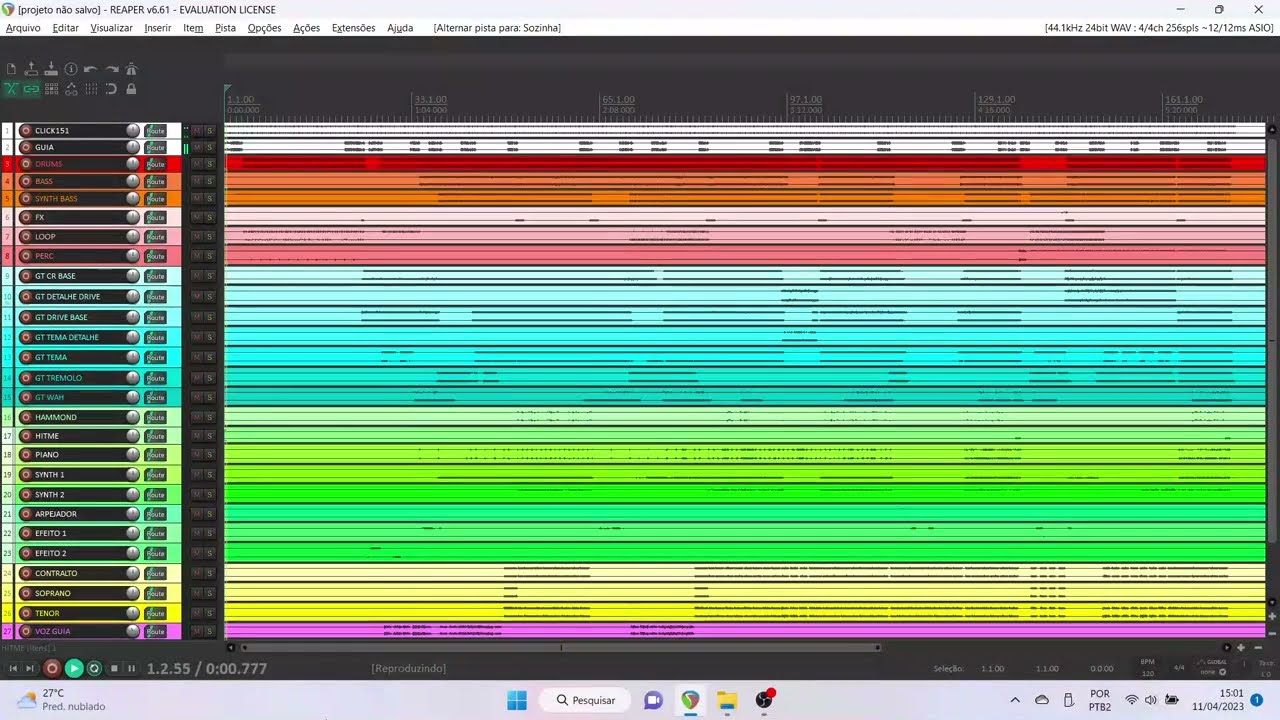Open the Editar menu
Image resolution: width=1280 pixels, height=720 pixels.
(x=65, y=28)
